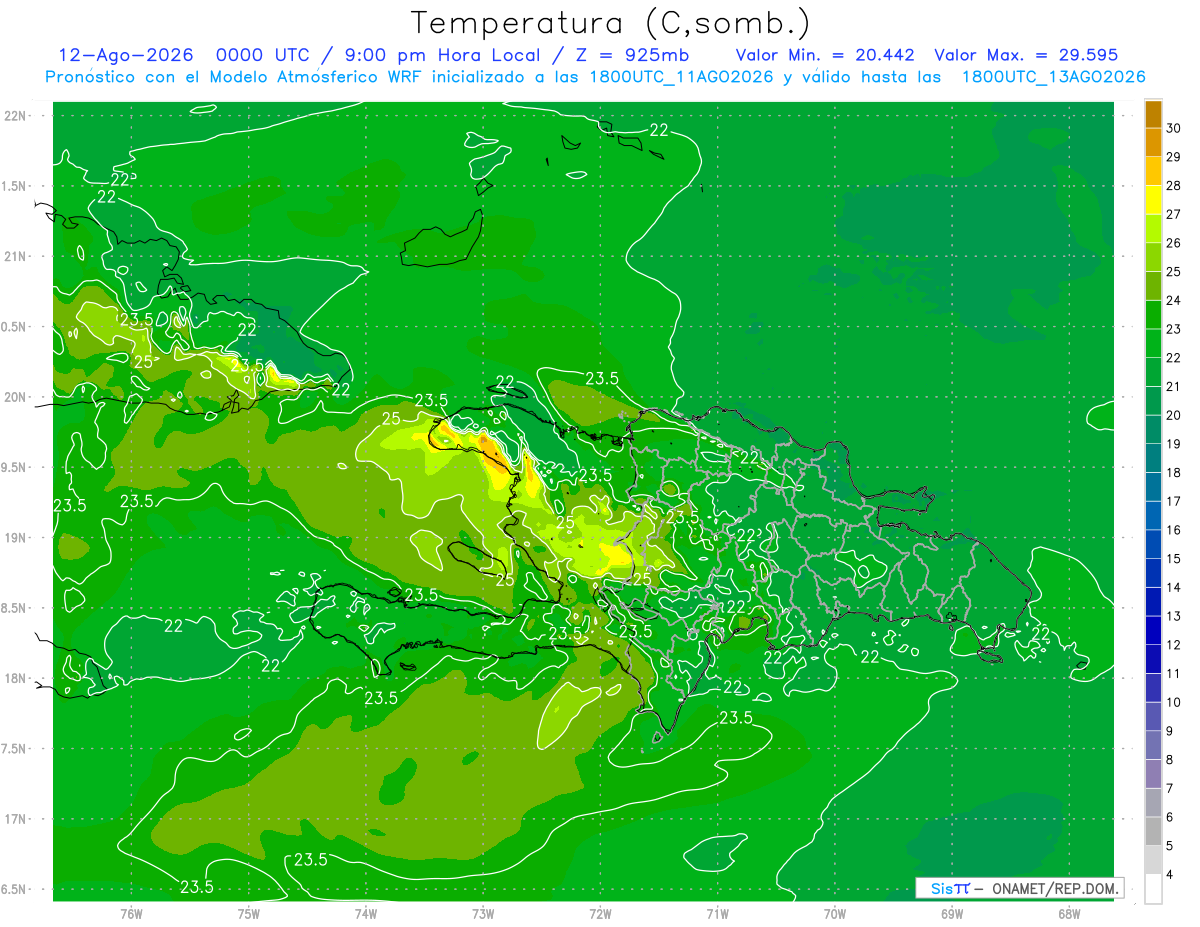
Task: Click legend value 10
Action: [x=1174, y=702]
